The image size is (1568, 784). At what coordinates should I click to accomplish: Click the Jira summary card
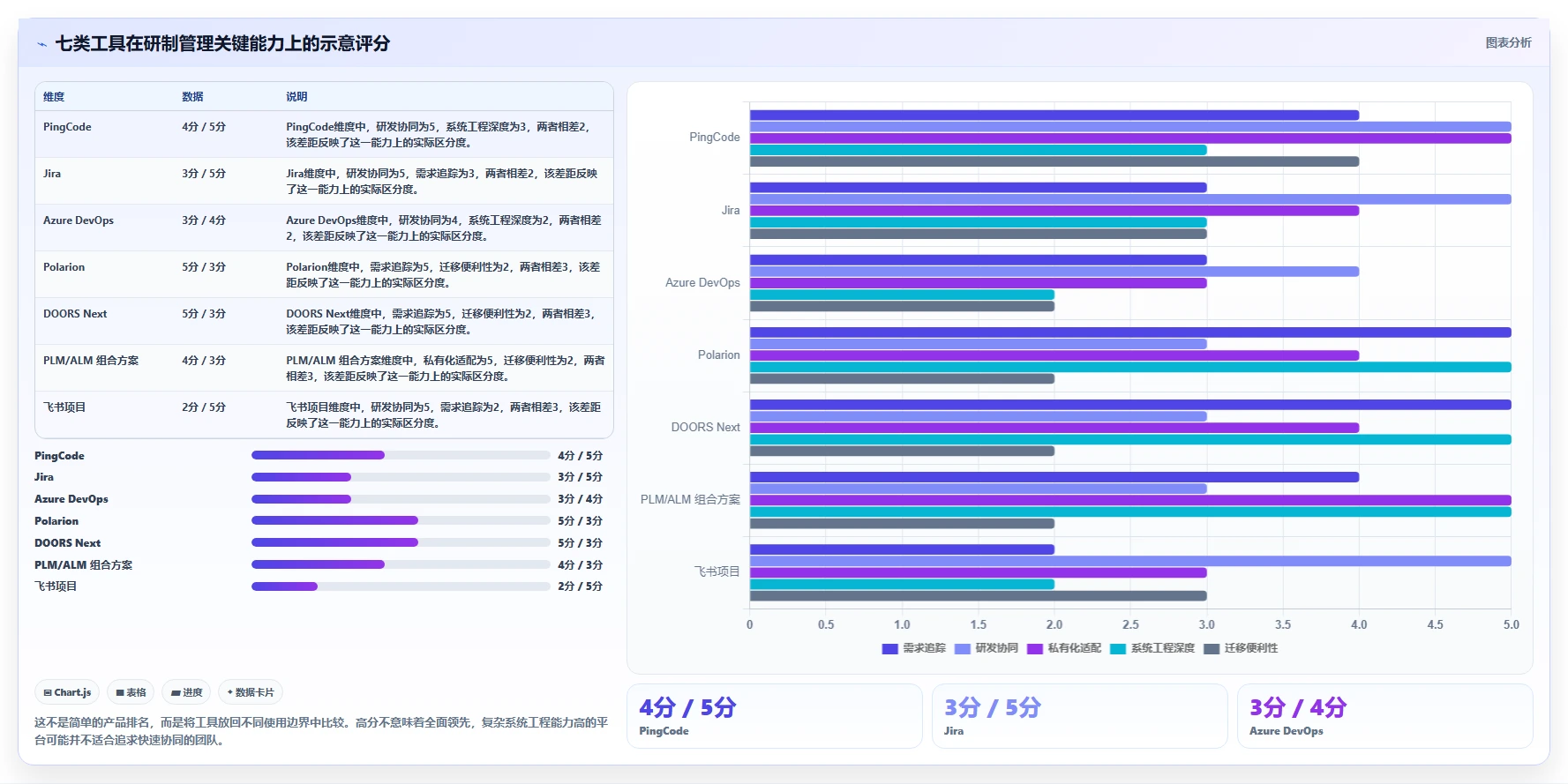point(1079,716)
